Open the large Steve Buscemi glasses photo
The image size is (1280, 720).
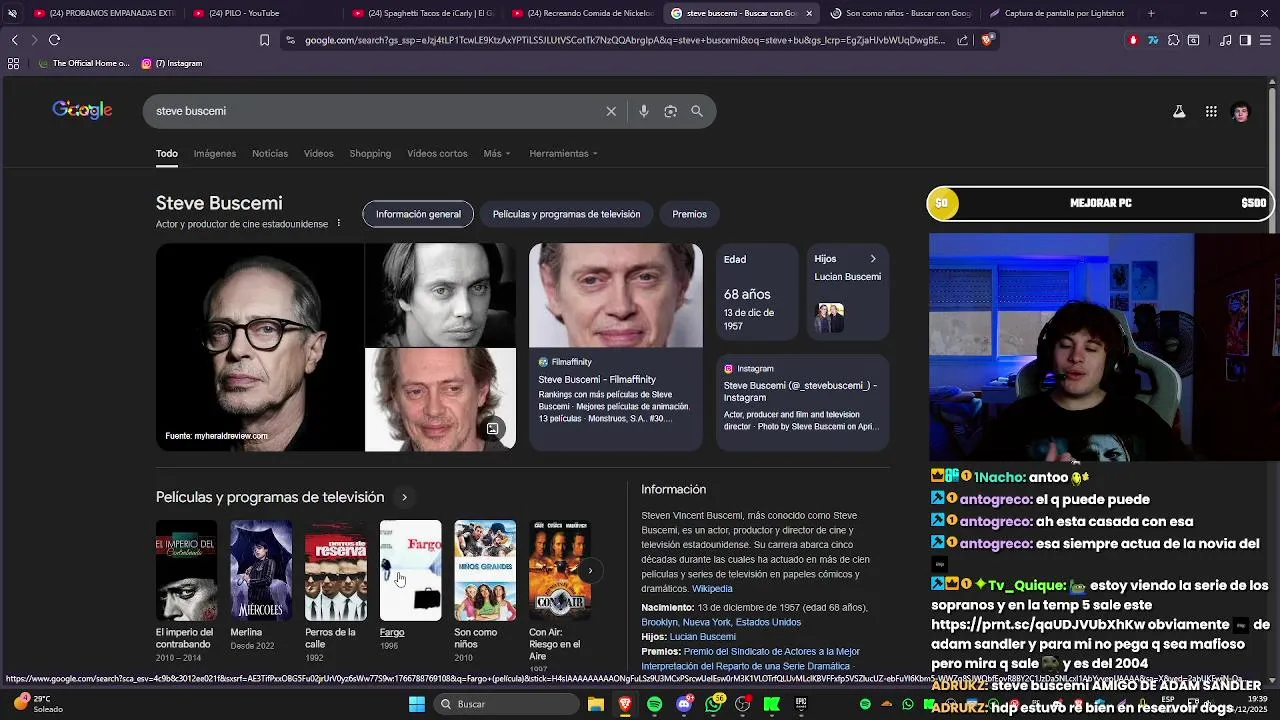click(x=260, y=347)
